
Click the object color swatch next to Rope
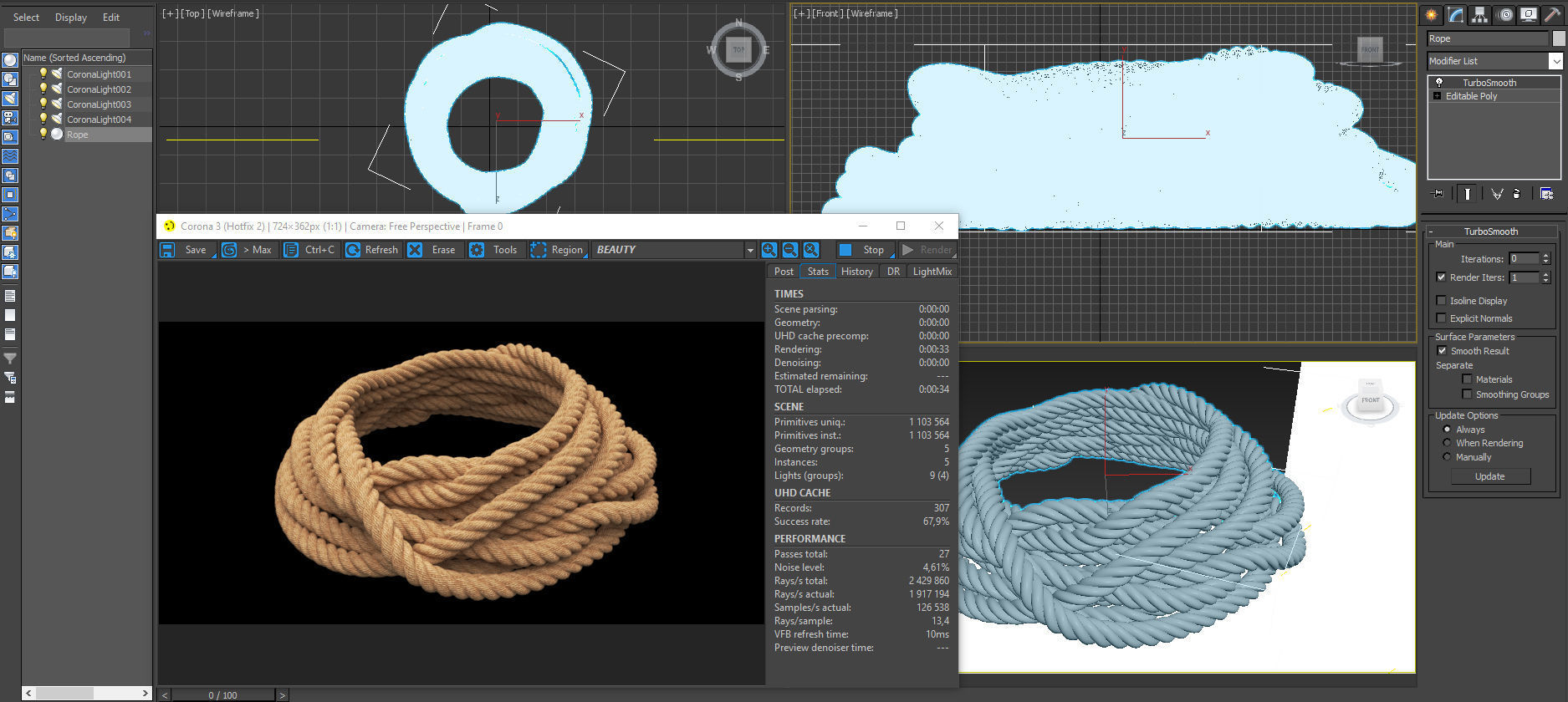[1559, 38]
